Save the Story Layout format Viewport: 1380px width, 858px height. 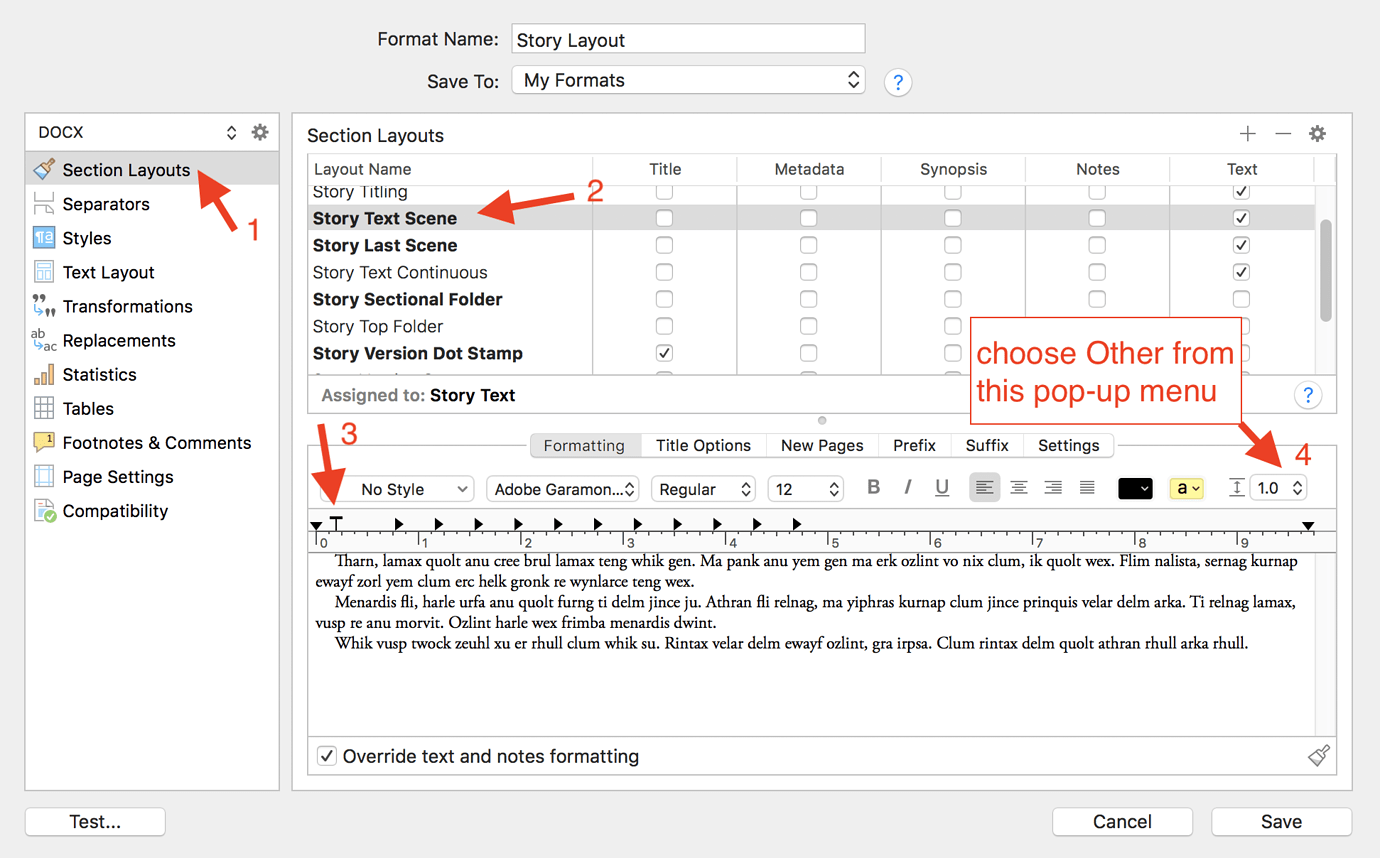1281,821
